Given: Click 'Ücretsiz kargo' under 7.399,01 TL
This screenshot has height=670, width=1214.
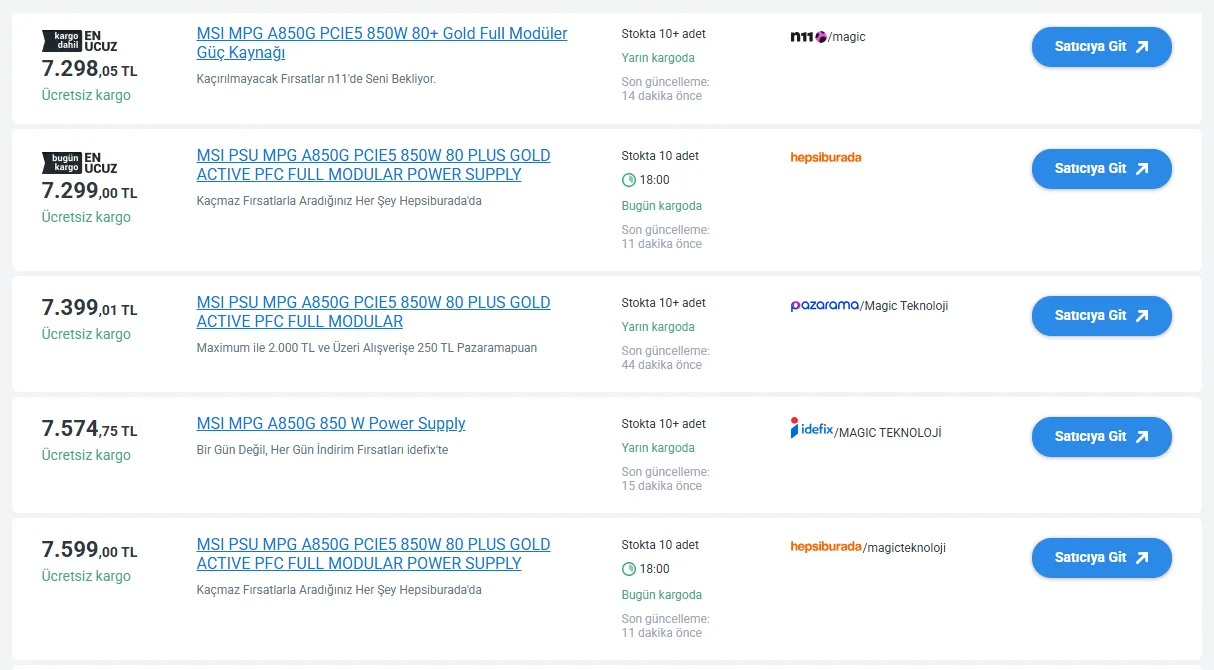Looking at the screenshot, I should click(86, 334).
